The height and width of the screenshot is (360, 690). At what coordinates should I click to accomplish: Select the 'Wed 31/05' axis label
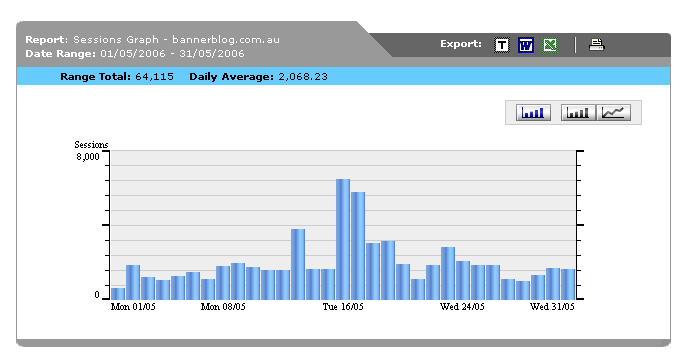point(552,307)
